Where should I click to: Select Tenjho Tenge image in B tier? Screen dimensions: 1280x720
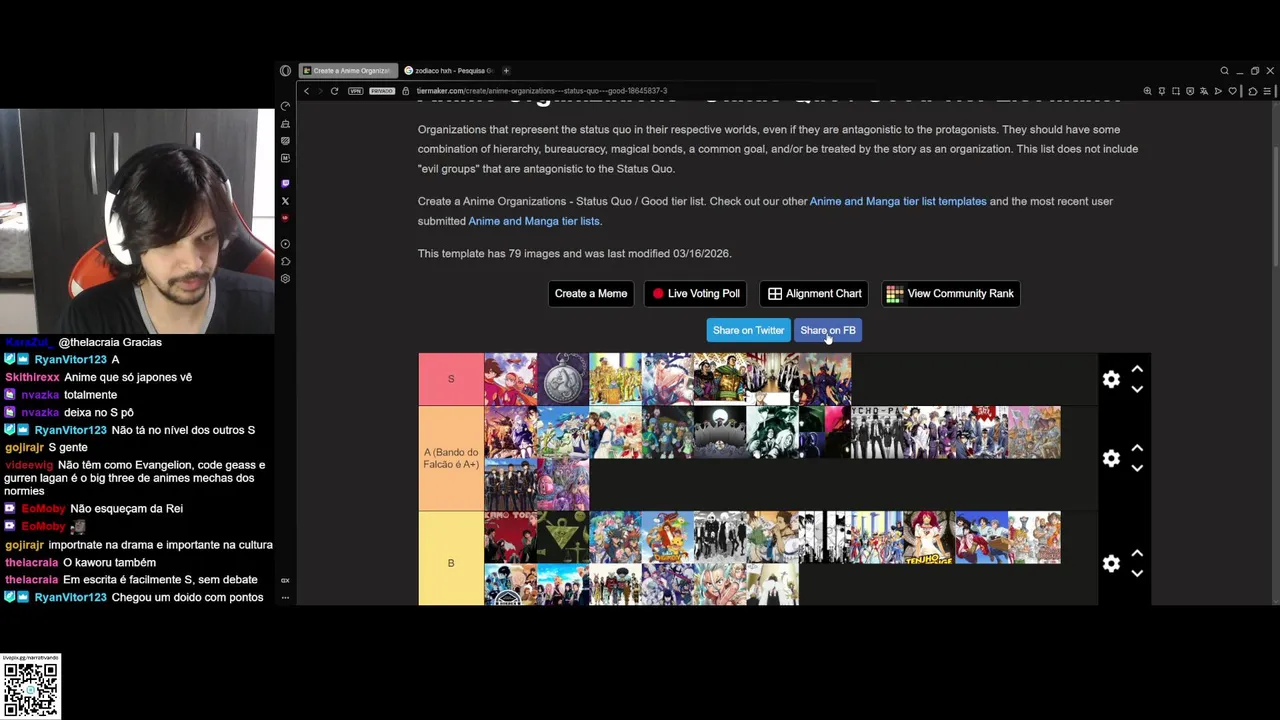[x=929, y=538]
